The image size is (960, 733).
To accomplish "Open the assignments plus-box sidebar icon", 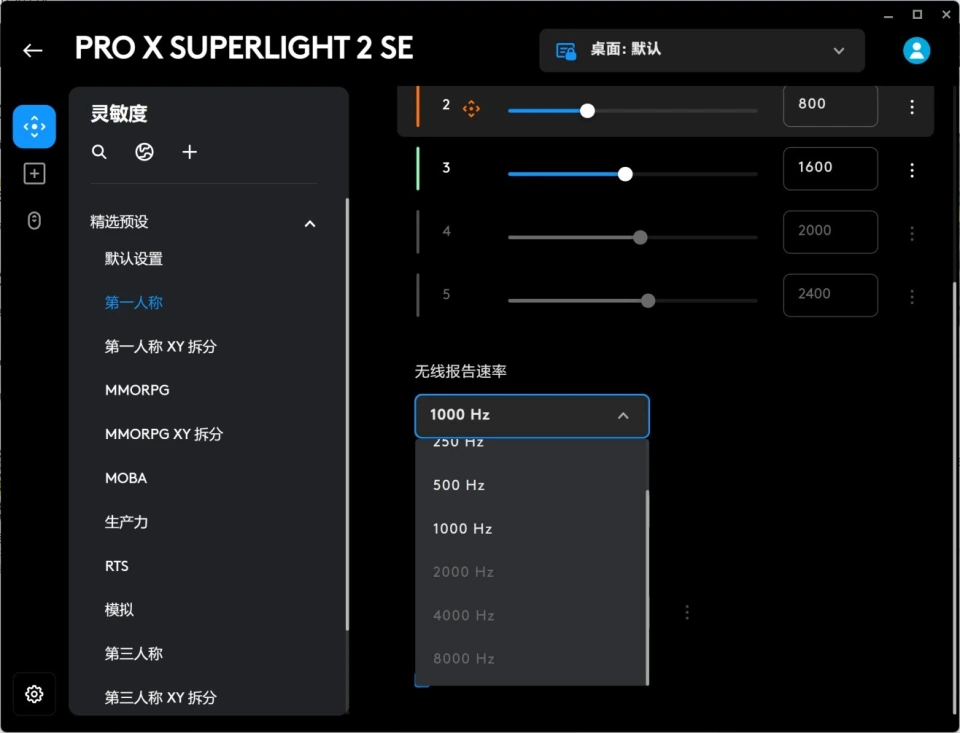I will [x=34, y=174].
